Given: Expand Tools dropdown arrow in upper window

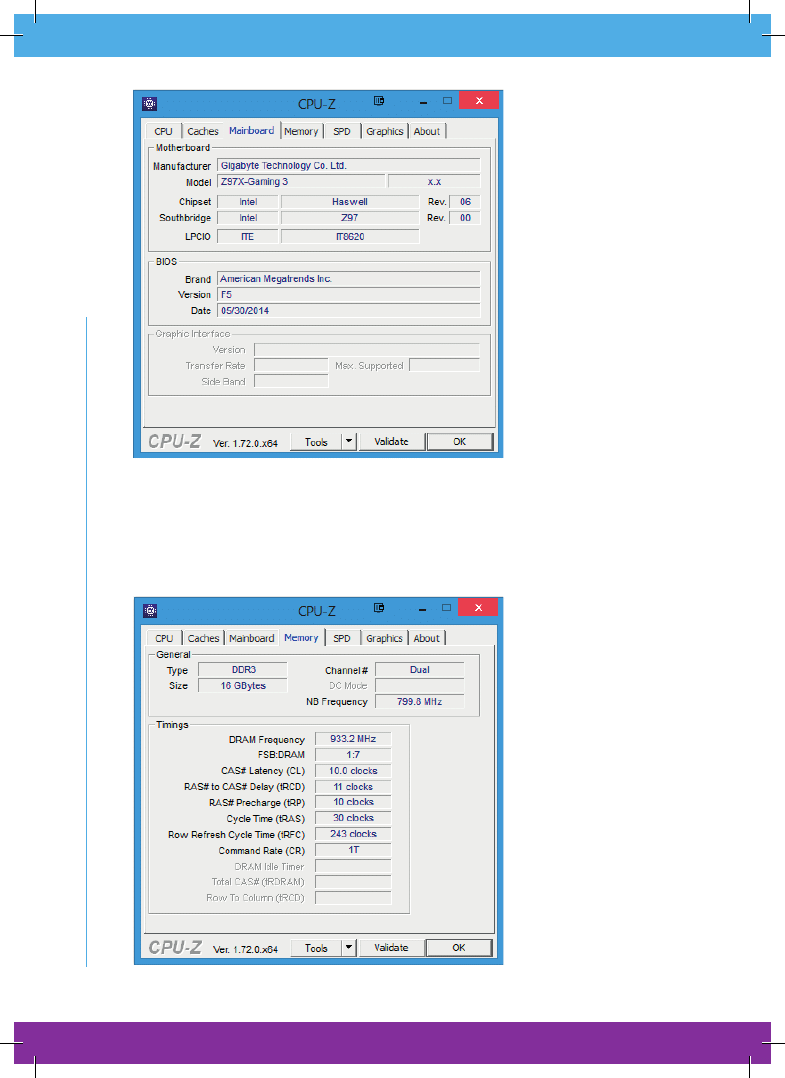Looking at the screenshot, I should coord(349,441).
